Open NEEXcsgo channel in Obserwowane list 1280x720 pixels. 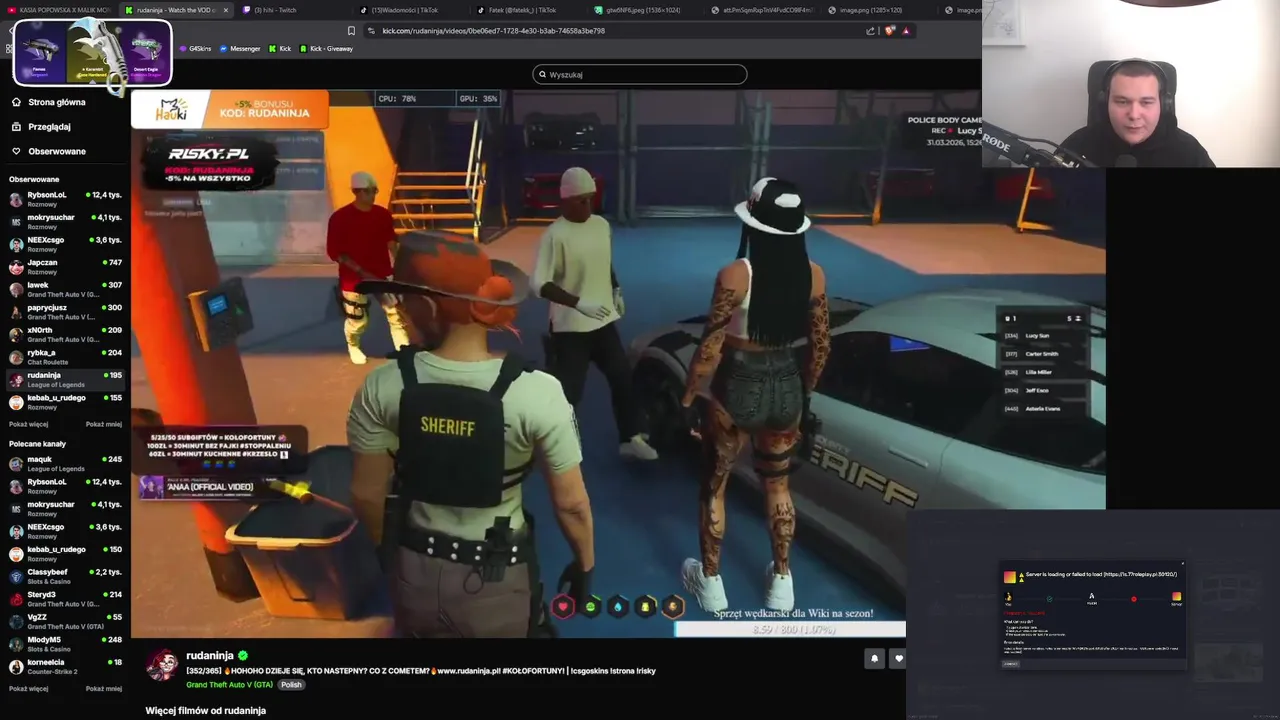pos(66,243)
